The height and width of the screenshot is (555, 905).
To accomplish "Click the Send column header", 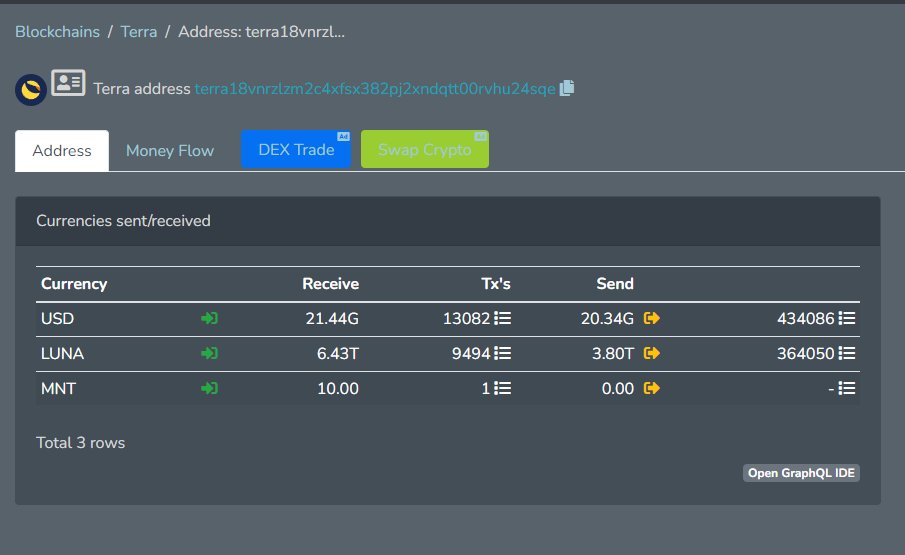I will coord(615,284).
